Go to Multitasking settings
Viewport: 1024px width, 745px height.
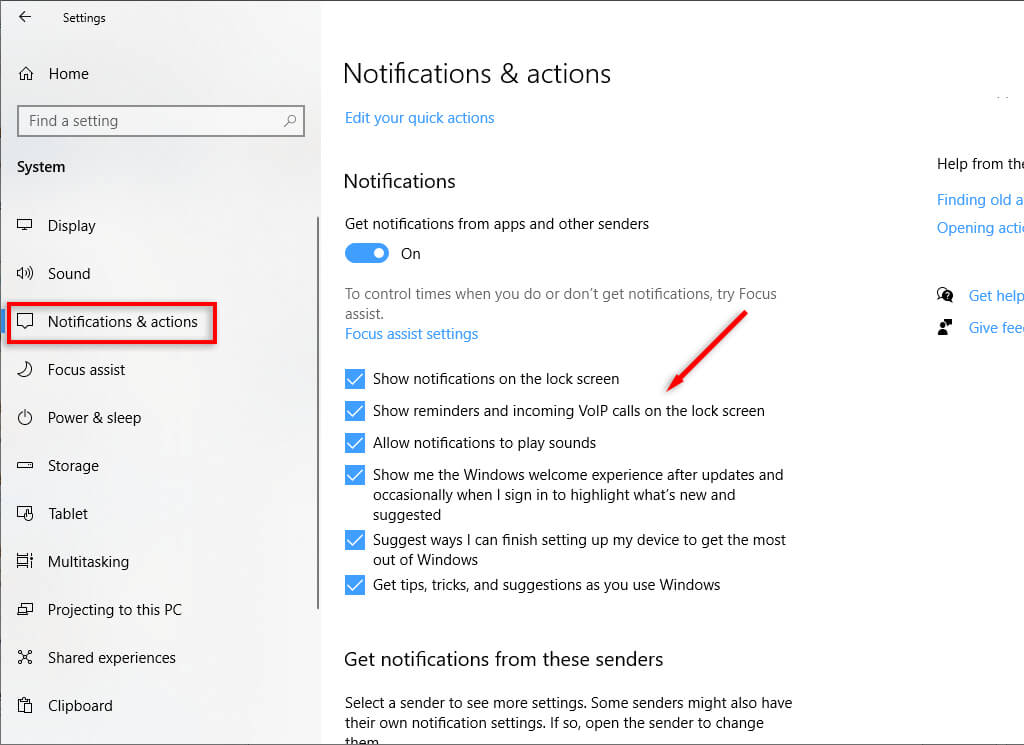88,562
